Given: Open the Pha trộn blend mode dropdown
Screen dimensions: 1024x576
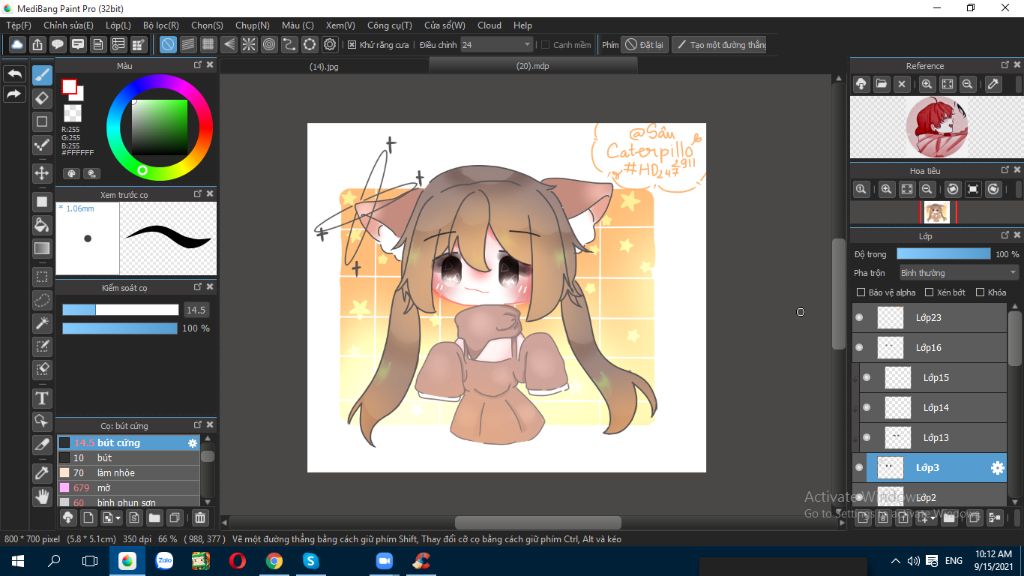Looking at the screenshot, I should click(x=958, y=273).
